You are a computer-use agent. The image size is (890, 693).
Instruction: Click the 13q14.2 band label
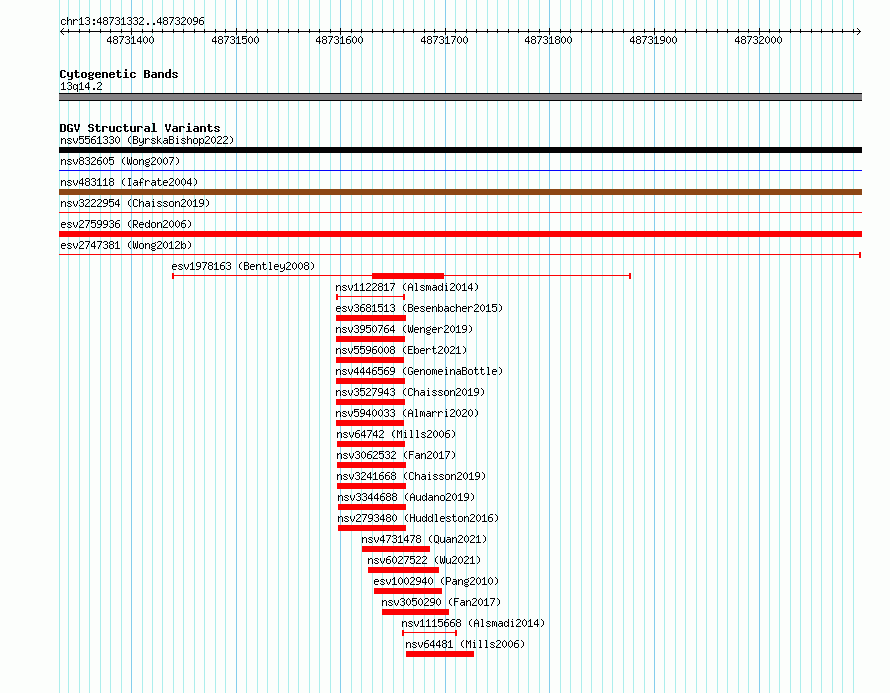tap(81, 86)
